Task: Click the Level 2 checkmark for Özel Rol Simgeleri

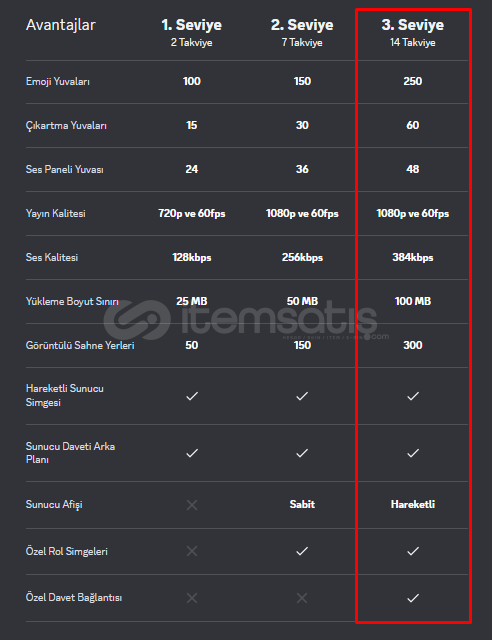Action: pyautogui.click(x=302, y=551)
